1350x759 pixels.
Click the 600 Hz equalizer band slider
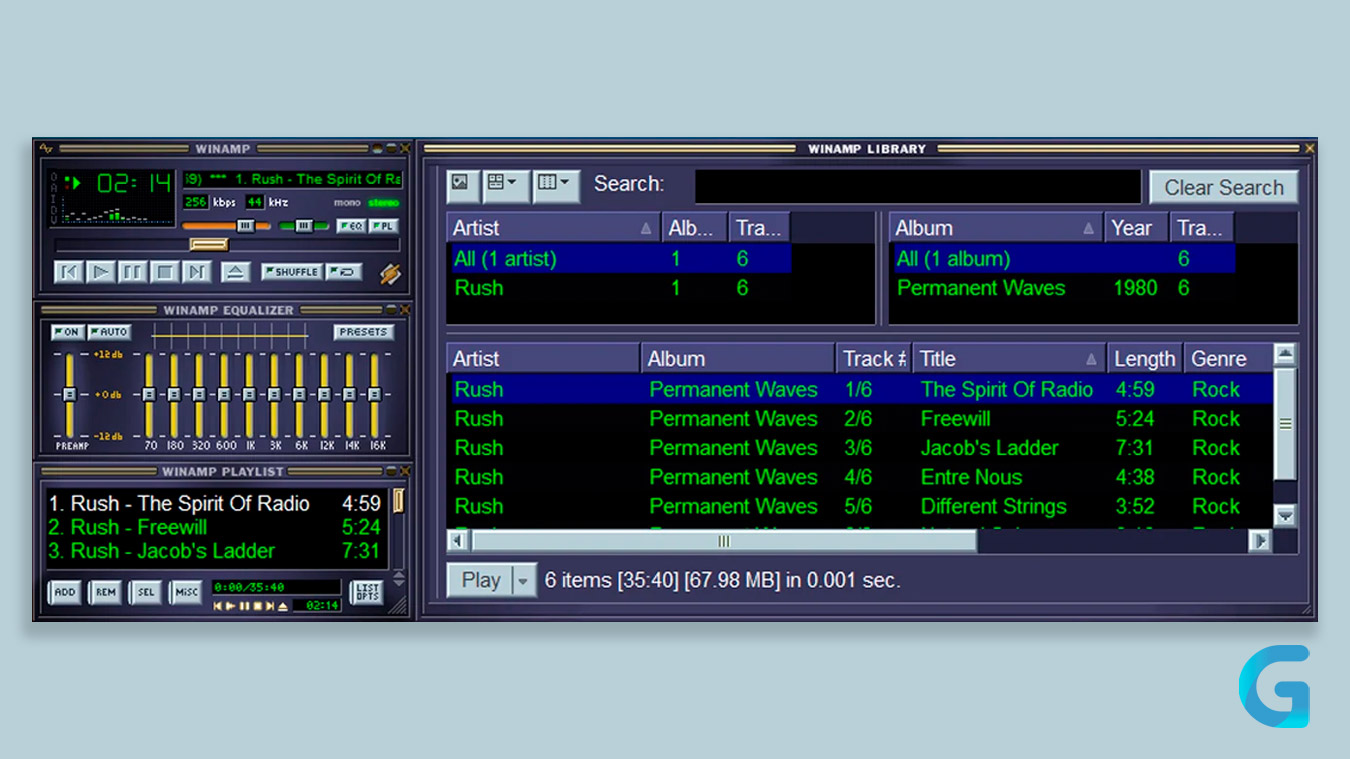[x=225, y=394]
